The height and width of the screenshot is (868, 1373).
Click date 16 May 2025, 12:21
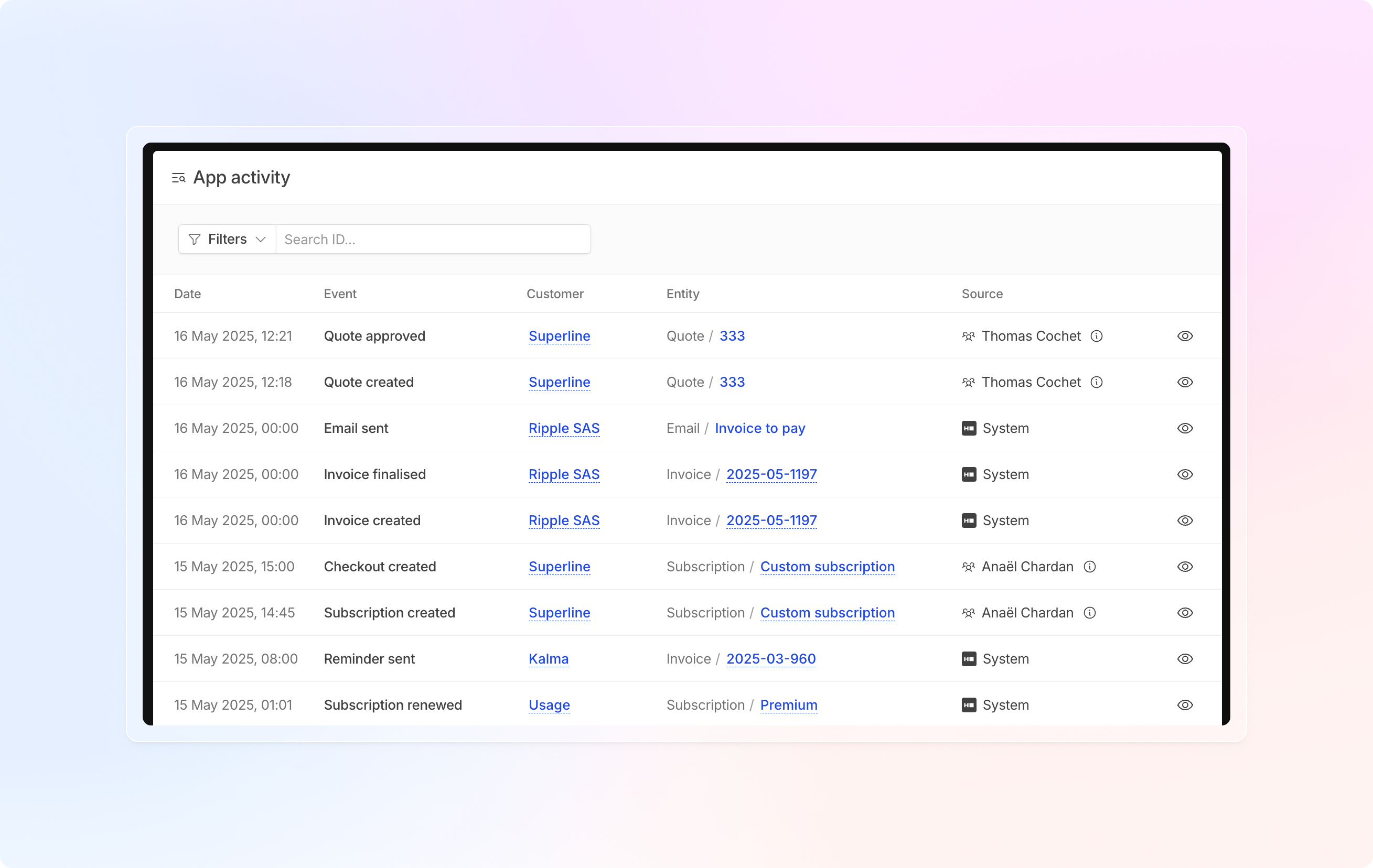(x=233, y=337)
